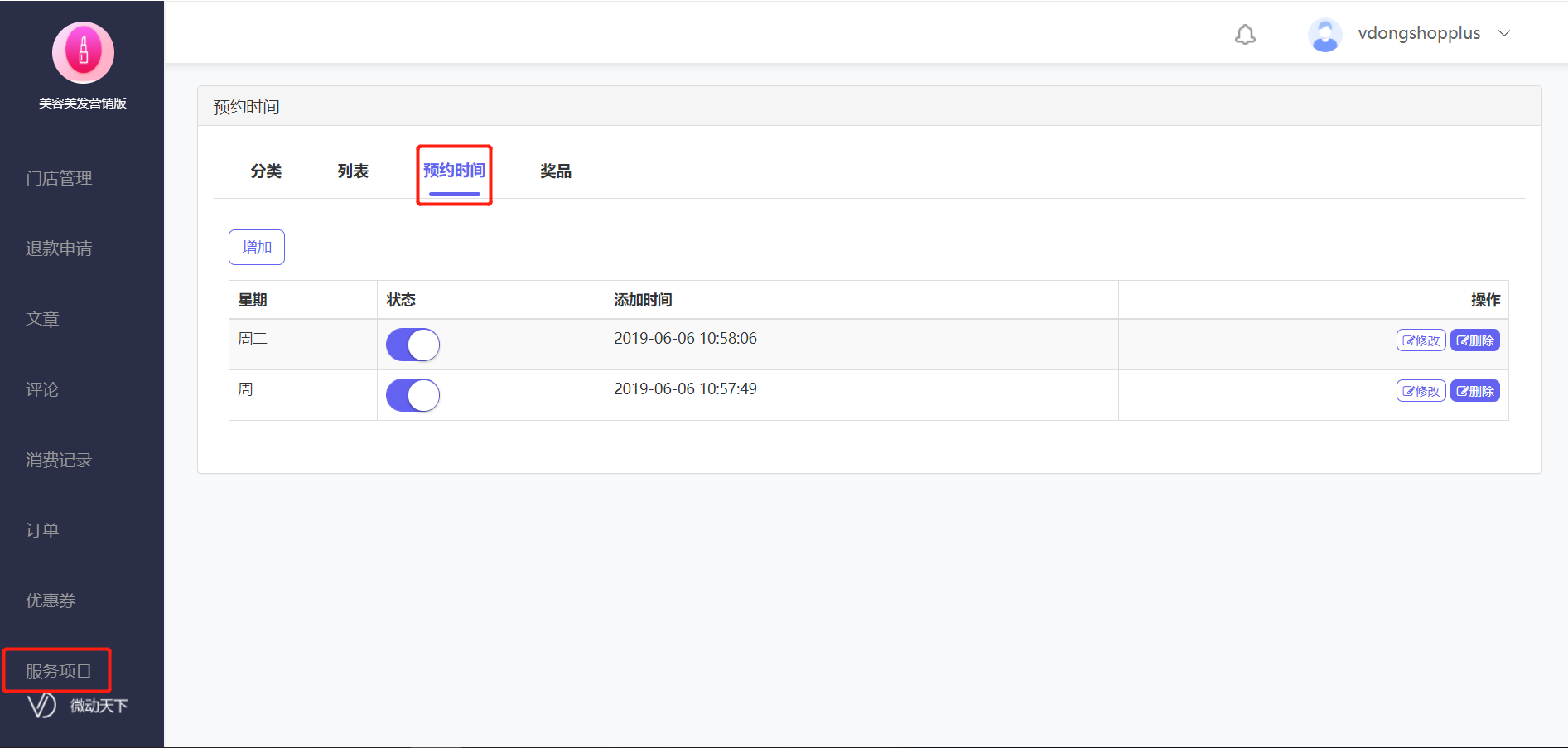This screenshot has width=1568, height=748.
Task: Click the pink lipstick app logo
Action: click(83, 52)
